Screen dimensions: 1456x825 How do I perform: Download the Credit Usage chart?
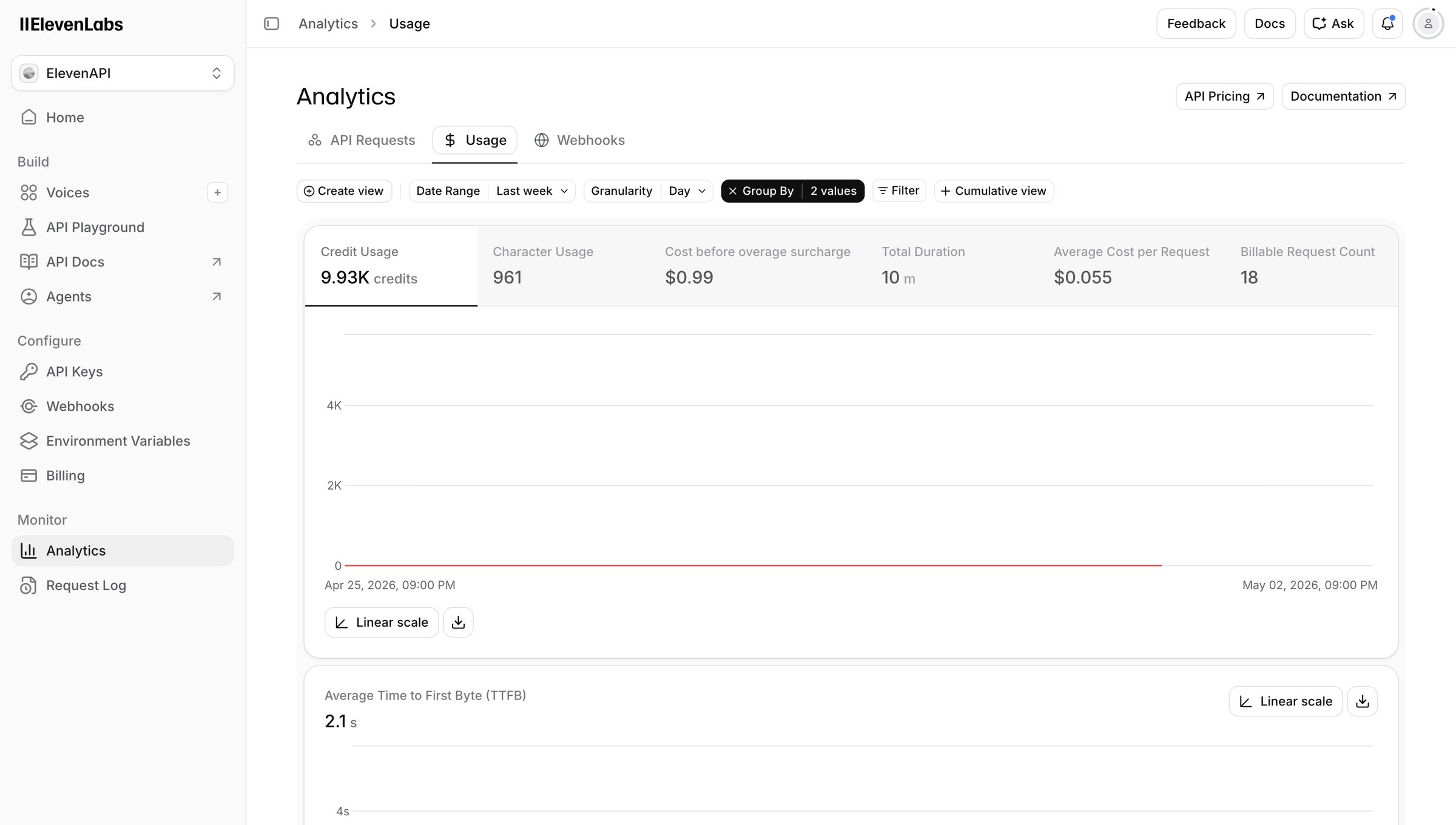(x=458, y=622)
